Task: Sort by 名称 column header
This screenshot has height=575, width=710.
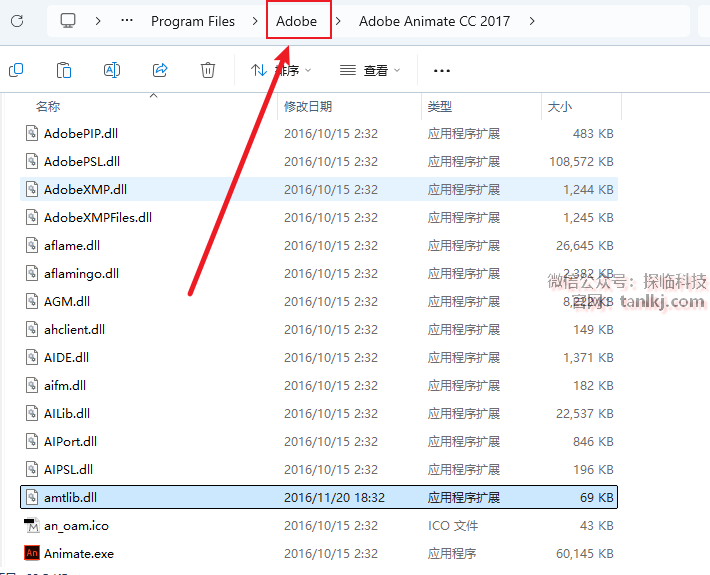Action: click(x=48, y=107)
